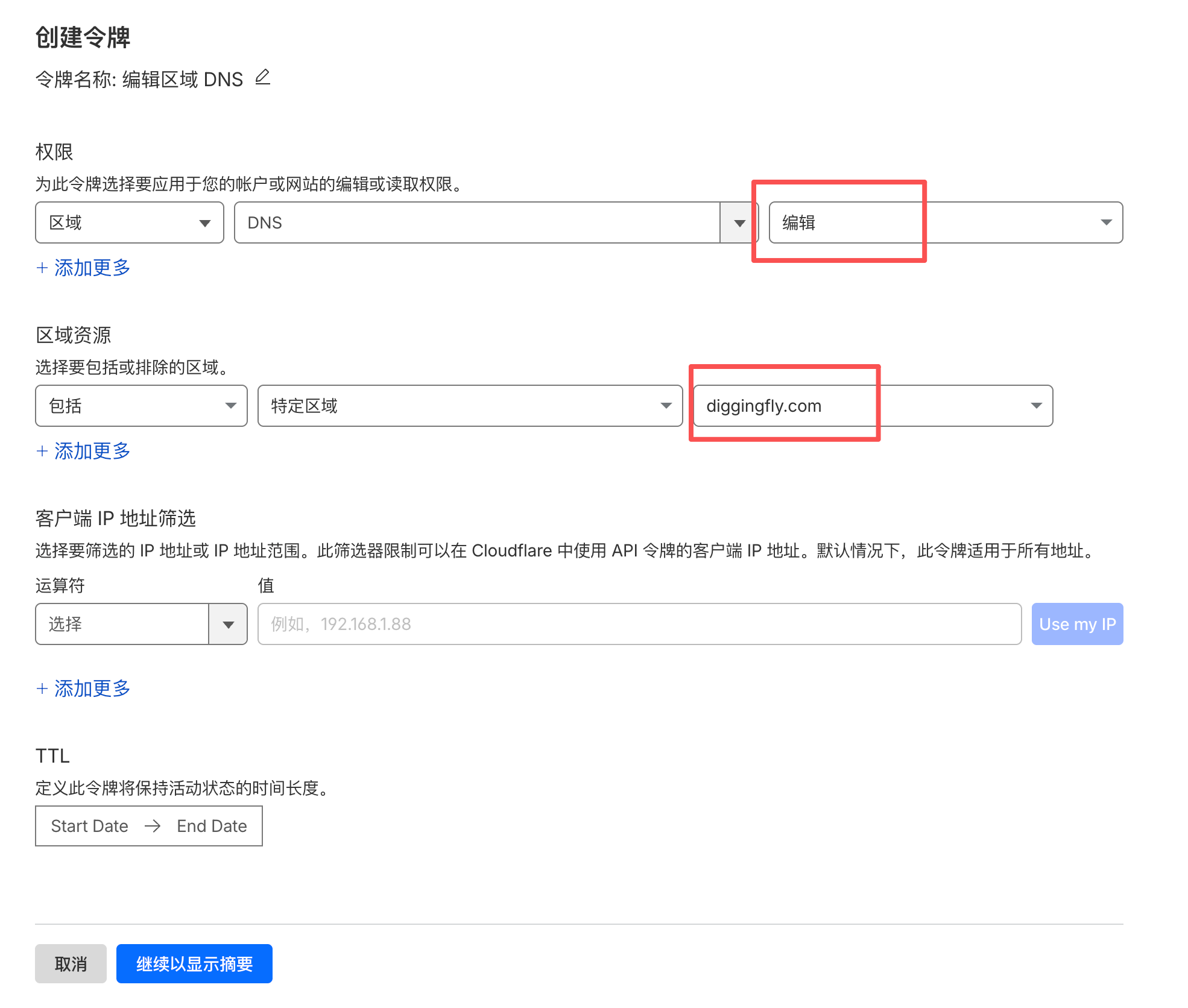Open the 区域 permission type dropdown
This screenshot has height=1008, width=1188.
[129, 223]
